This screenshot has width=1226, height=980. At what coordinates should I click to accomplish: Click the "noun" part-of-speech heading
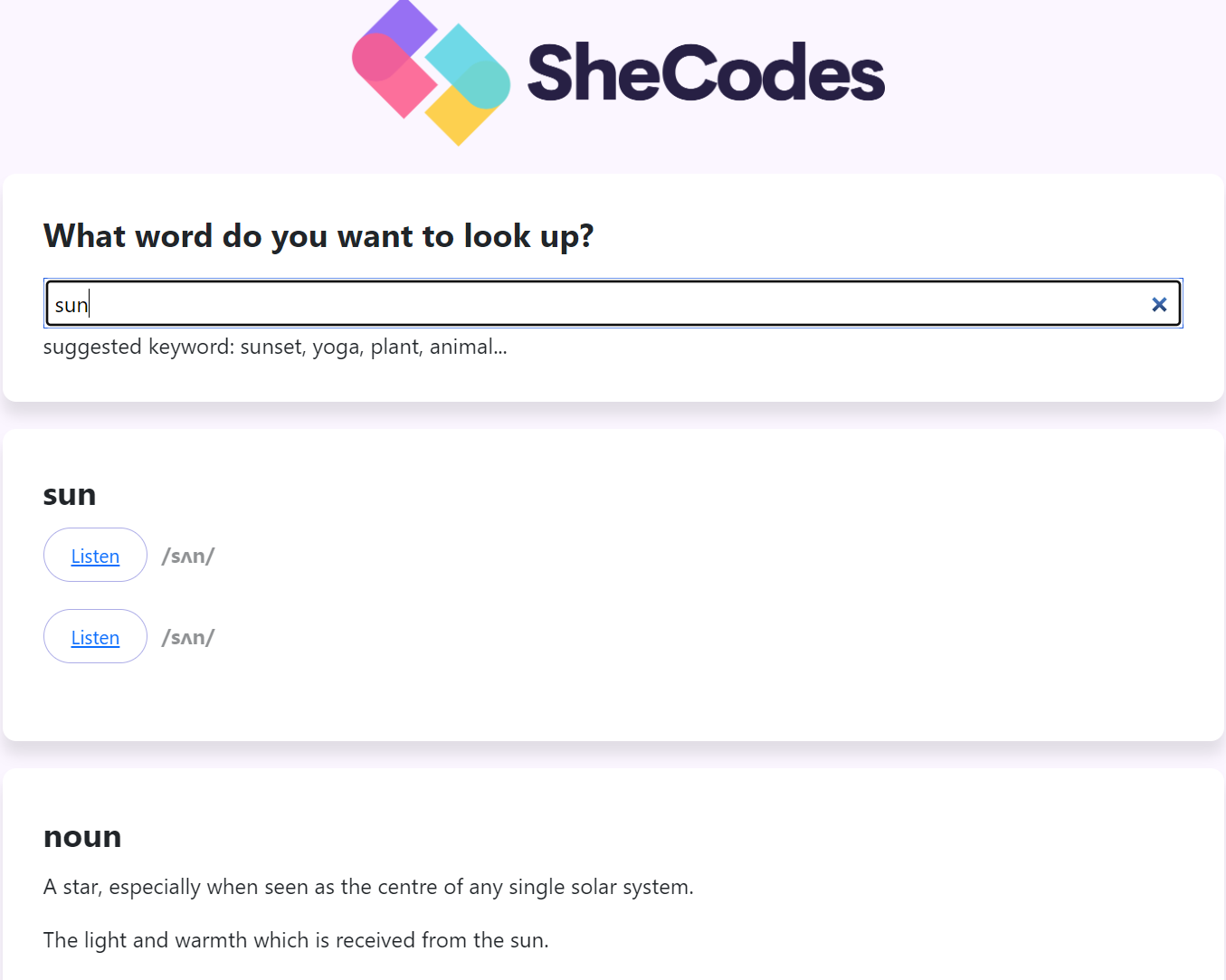coord(82,837)
